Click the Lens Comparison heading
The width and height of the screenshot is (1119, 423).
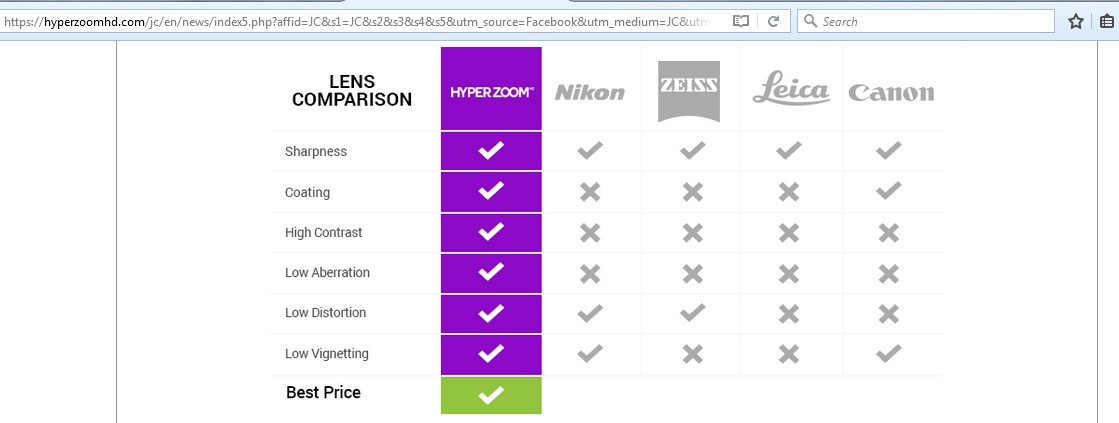tap(352, 91)
